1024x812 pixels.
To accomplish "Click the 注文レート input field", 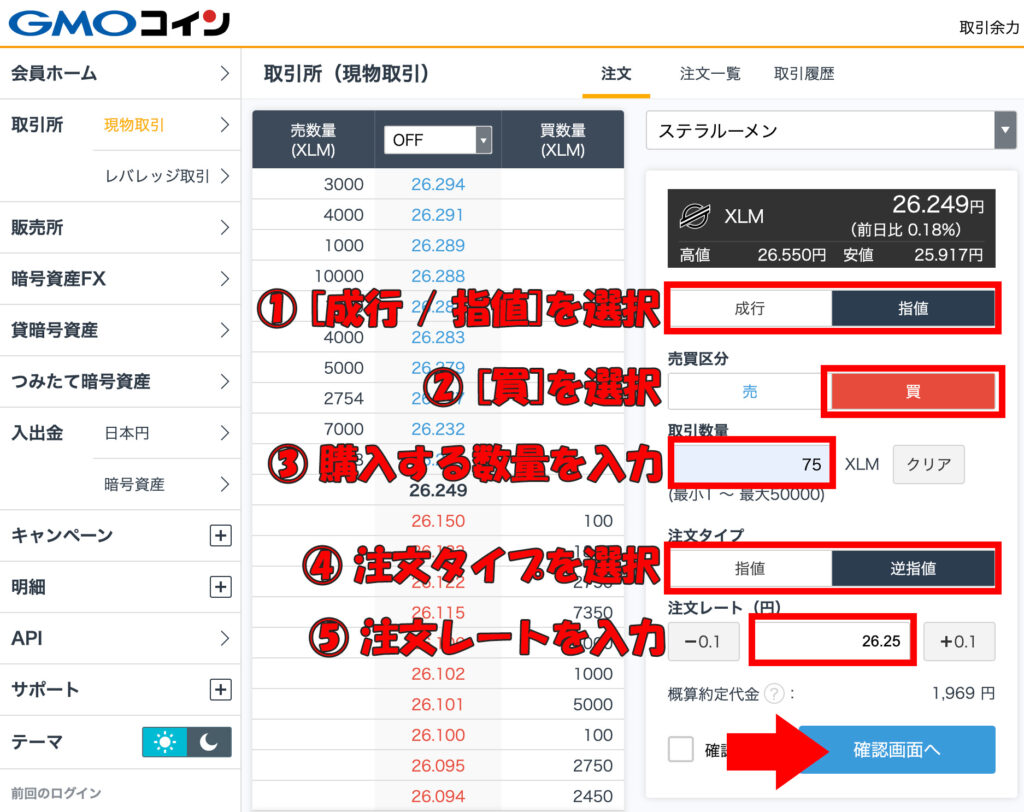I will 832,641.
